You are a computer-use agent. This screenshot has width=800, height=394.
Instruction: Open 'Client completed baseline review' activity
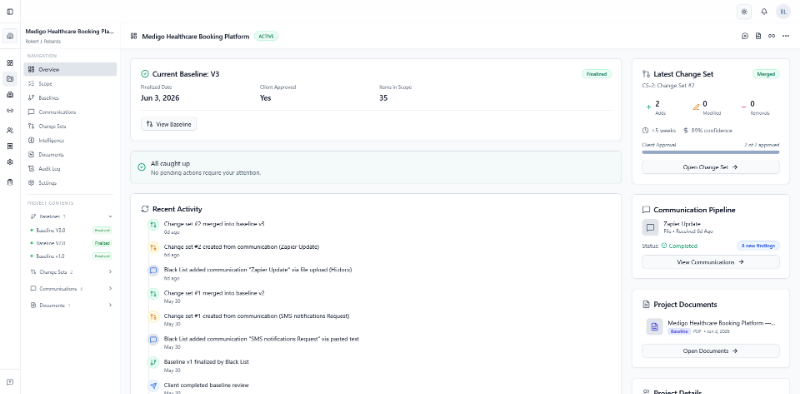click(206, 385)
